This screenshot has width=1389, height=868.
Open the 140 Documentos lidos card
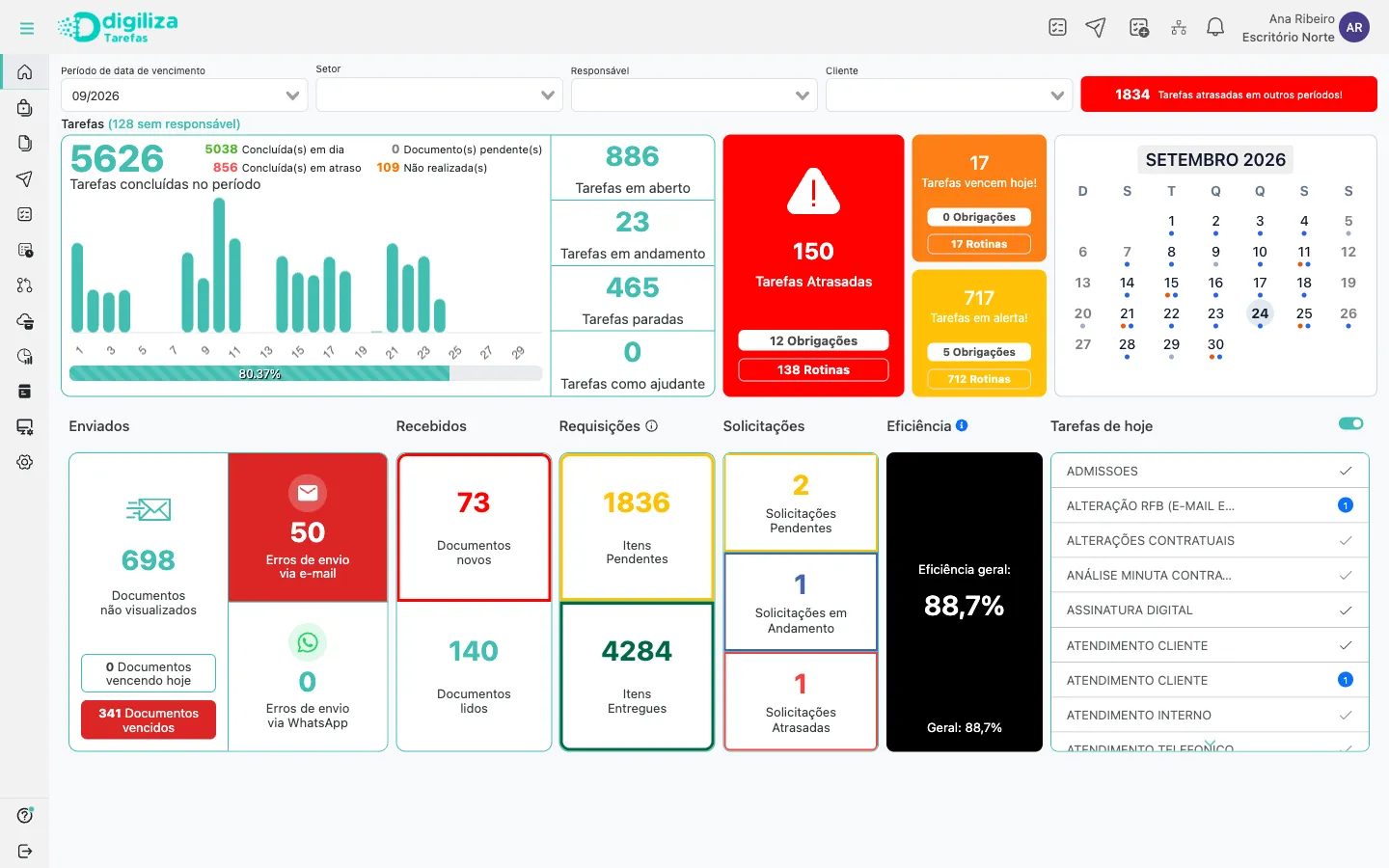click(474, 676)
